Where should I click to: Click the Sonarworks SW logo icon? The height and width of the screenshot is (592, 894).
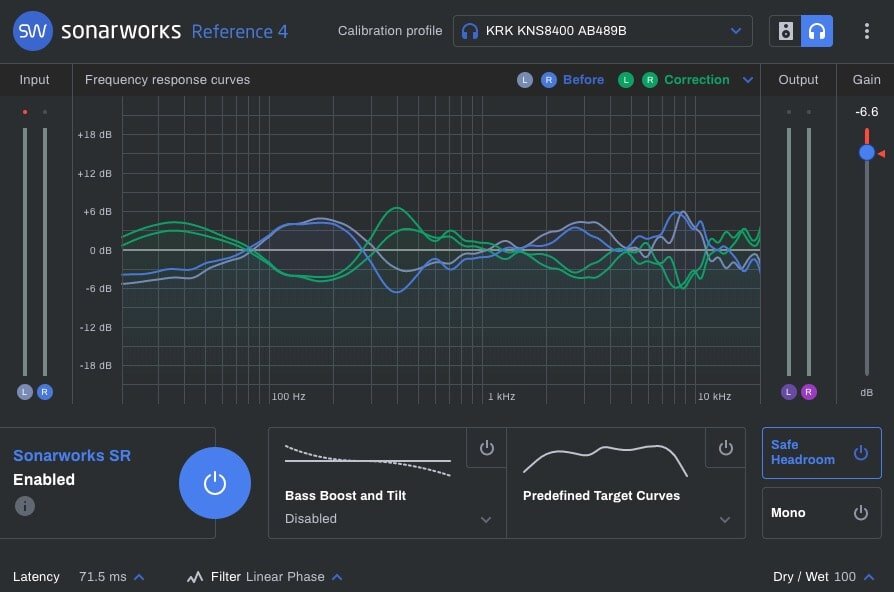(x=32, y=31)
